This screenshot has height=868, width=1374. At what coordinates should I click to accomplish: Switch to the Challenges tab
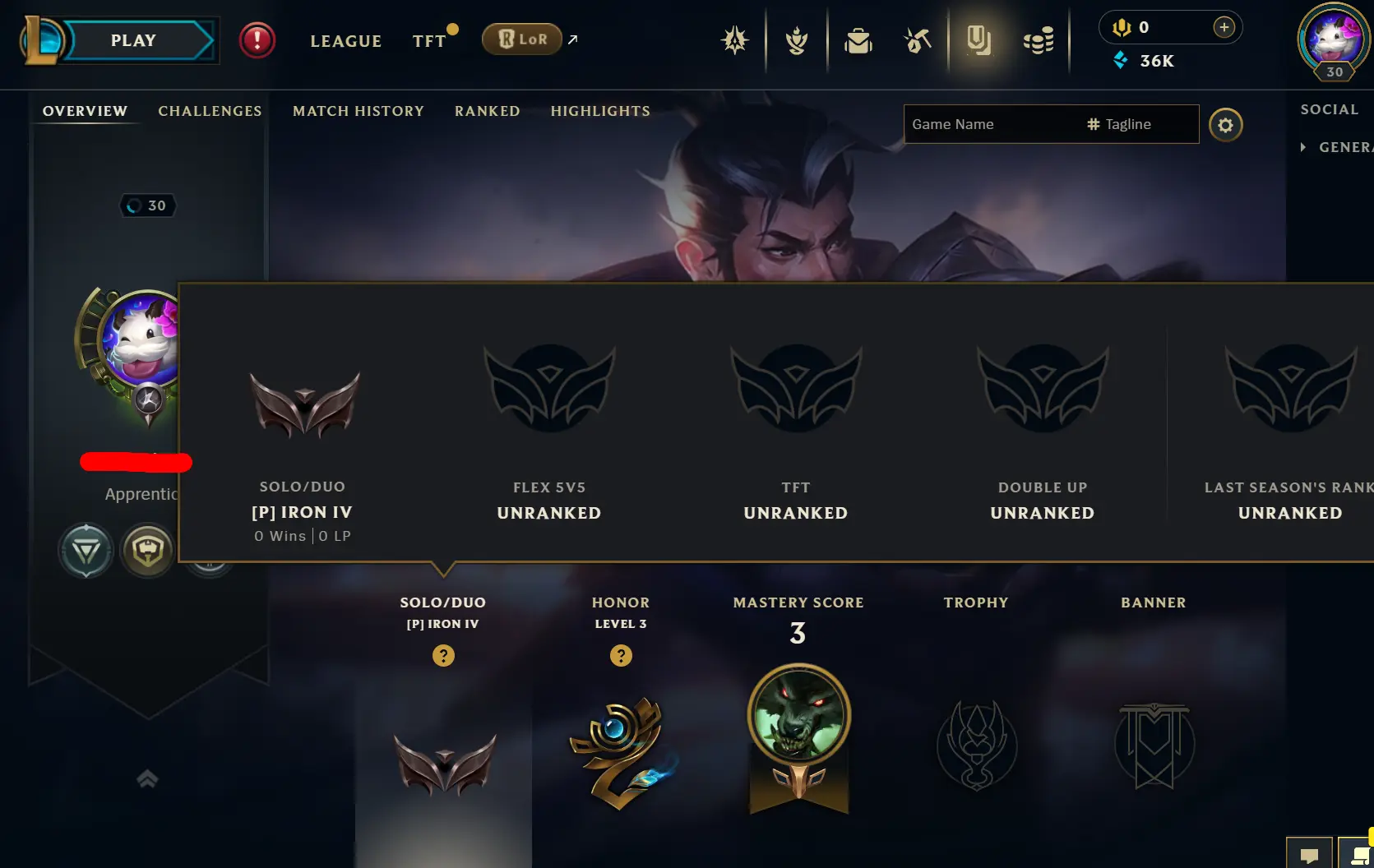[x=210, y=111]
